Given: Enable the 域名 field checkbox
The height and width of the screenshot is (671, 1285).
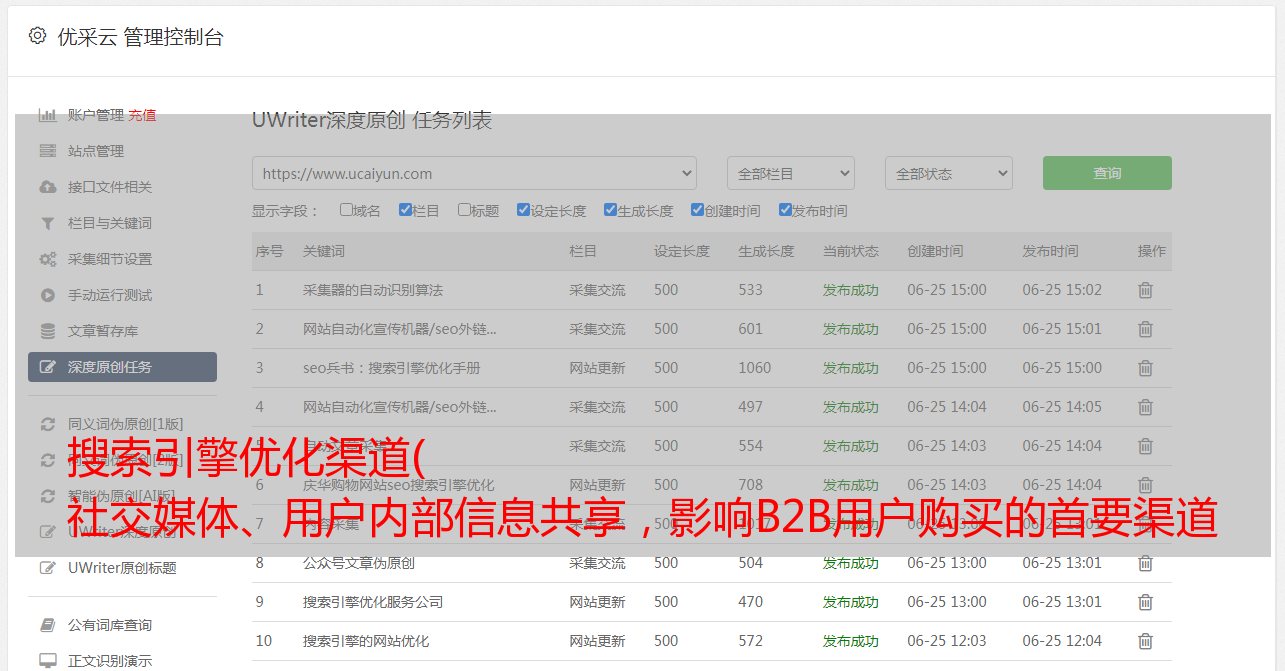Looking at the screenshot, I should click(x=346, y=210).
